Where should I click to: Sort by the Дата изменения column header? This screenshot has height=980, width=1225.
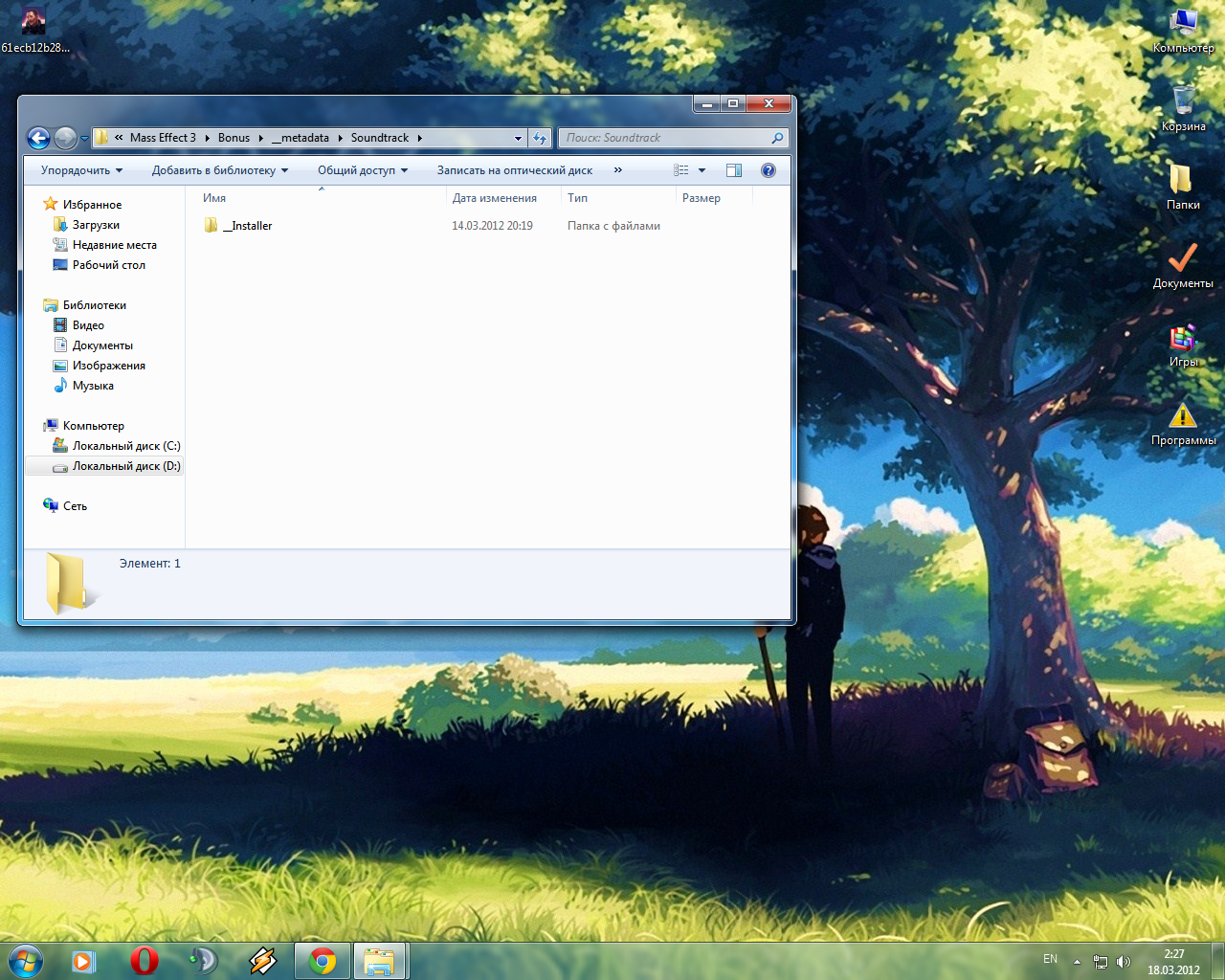(495, 198)
